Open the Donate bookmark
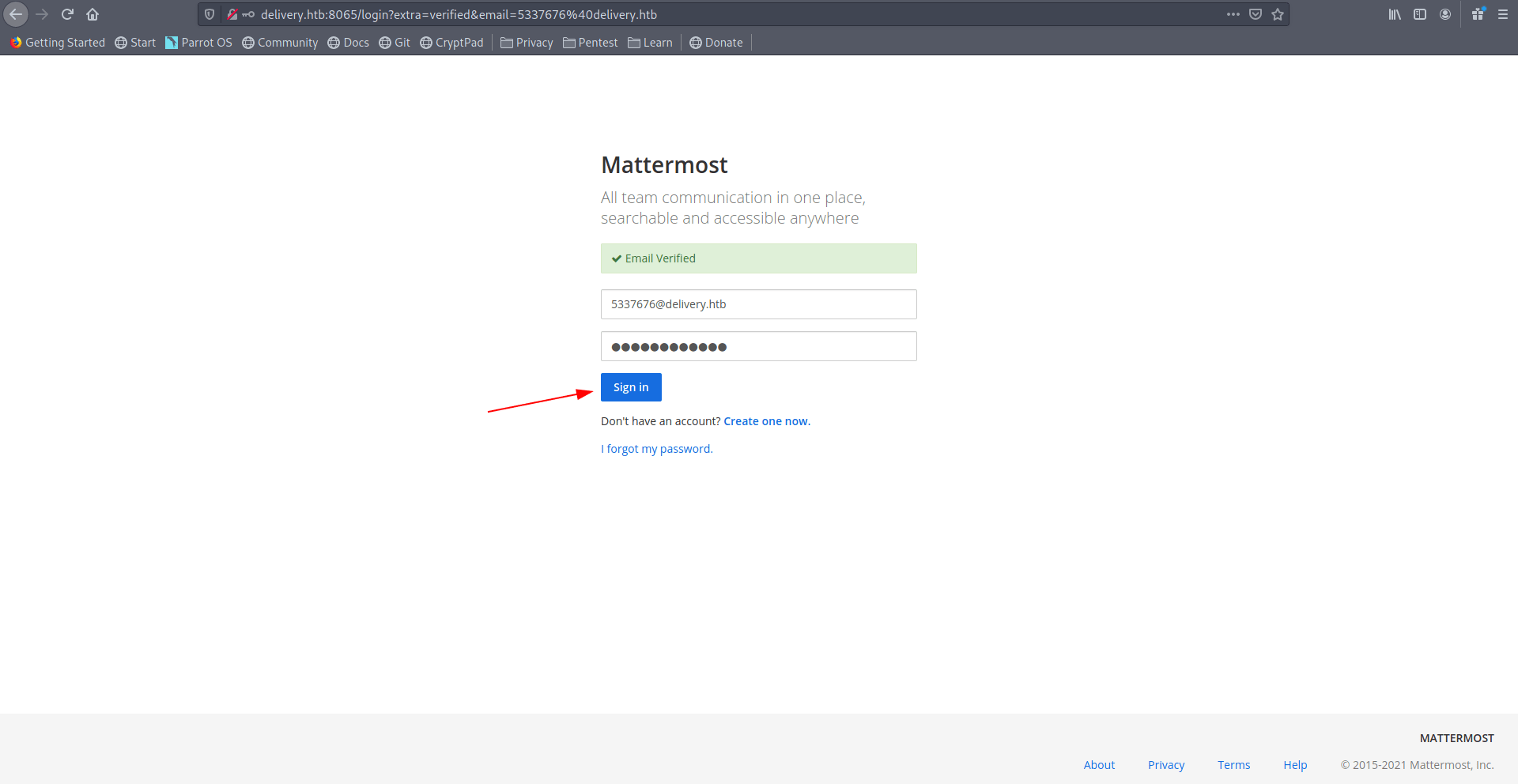Screen dimensions: 1518x784 (716, 43)
